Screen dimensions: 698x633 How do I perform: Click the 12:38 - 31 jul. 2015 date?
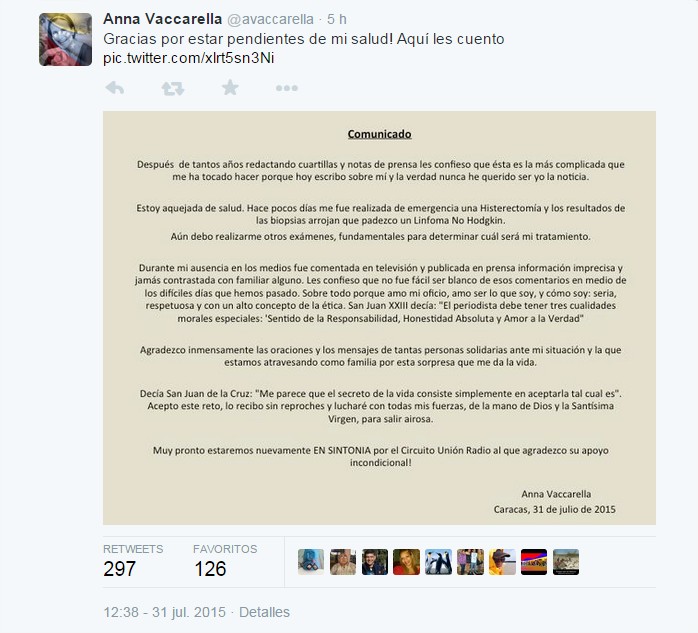click(165, 612)
